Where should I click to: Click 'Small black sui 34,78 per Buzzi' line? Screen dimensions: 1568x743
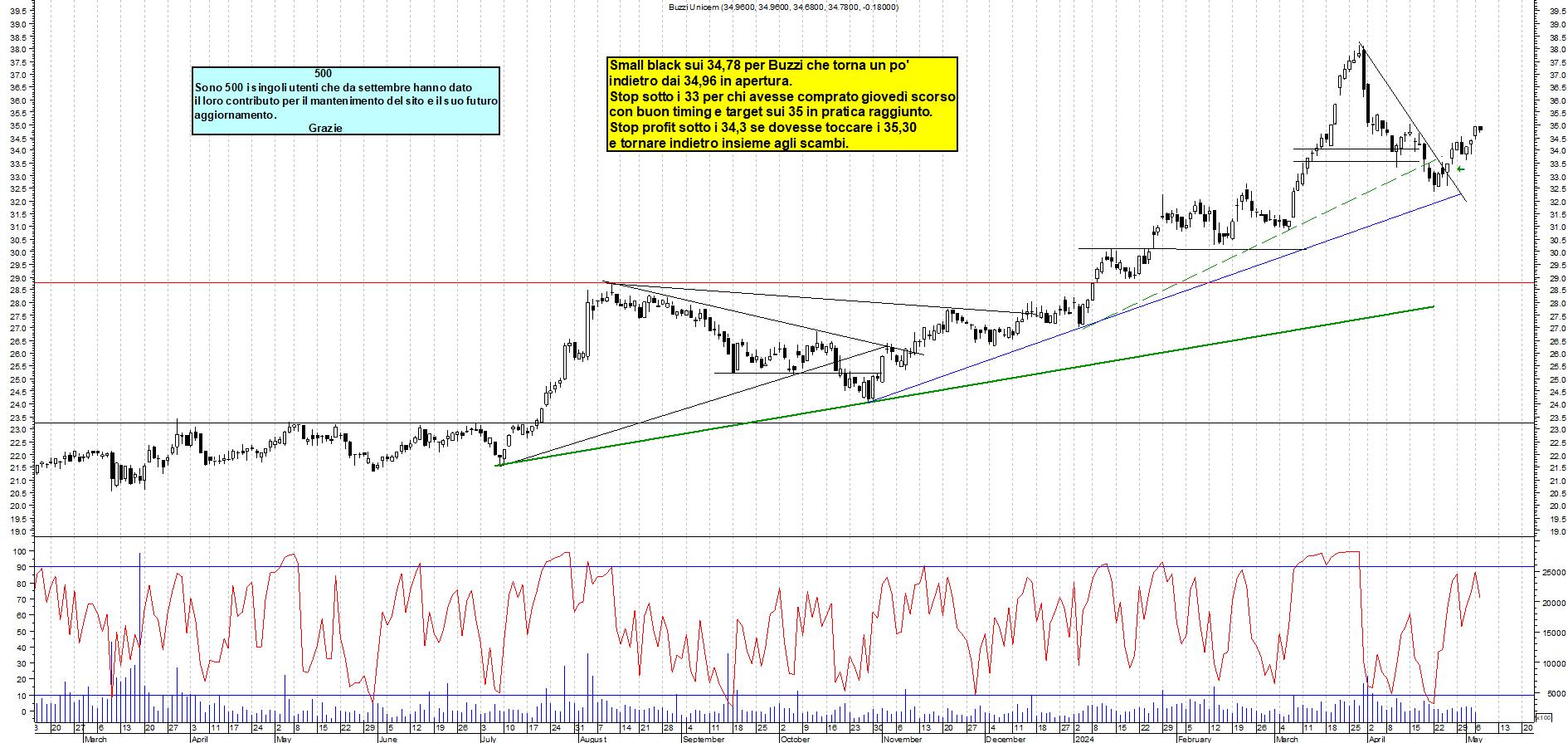pyautogui.click(x=759, y=65)
